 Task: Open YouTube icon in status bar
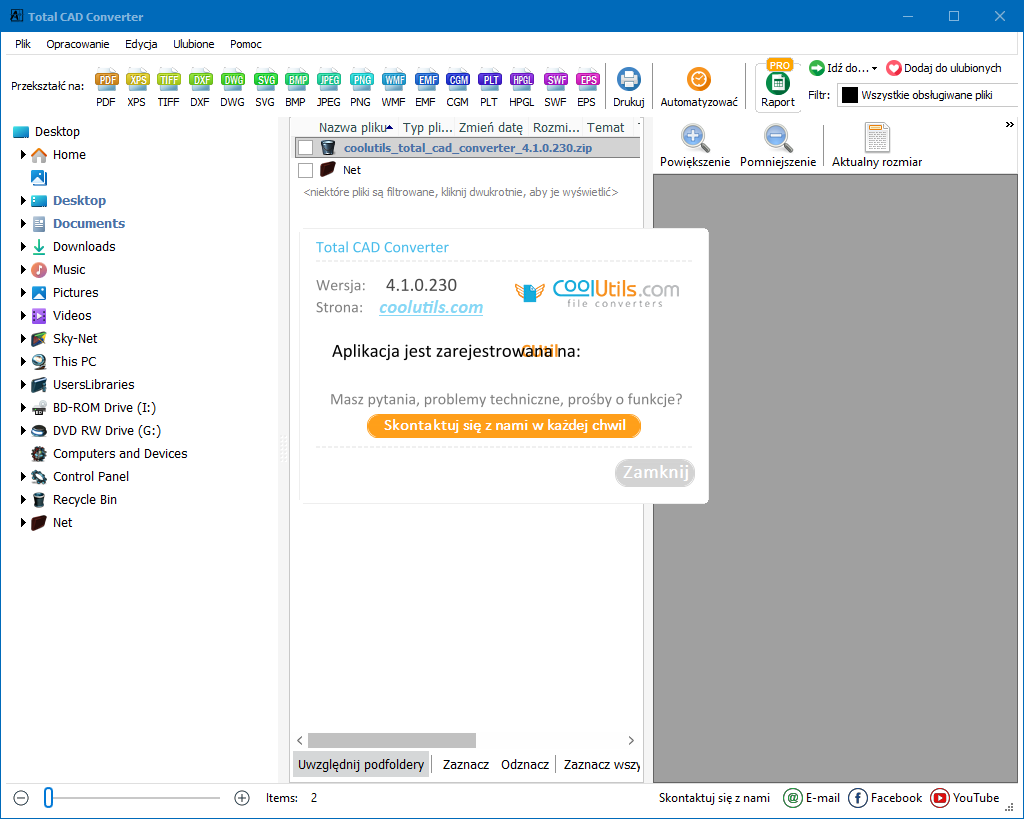click(940, 797)
